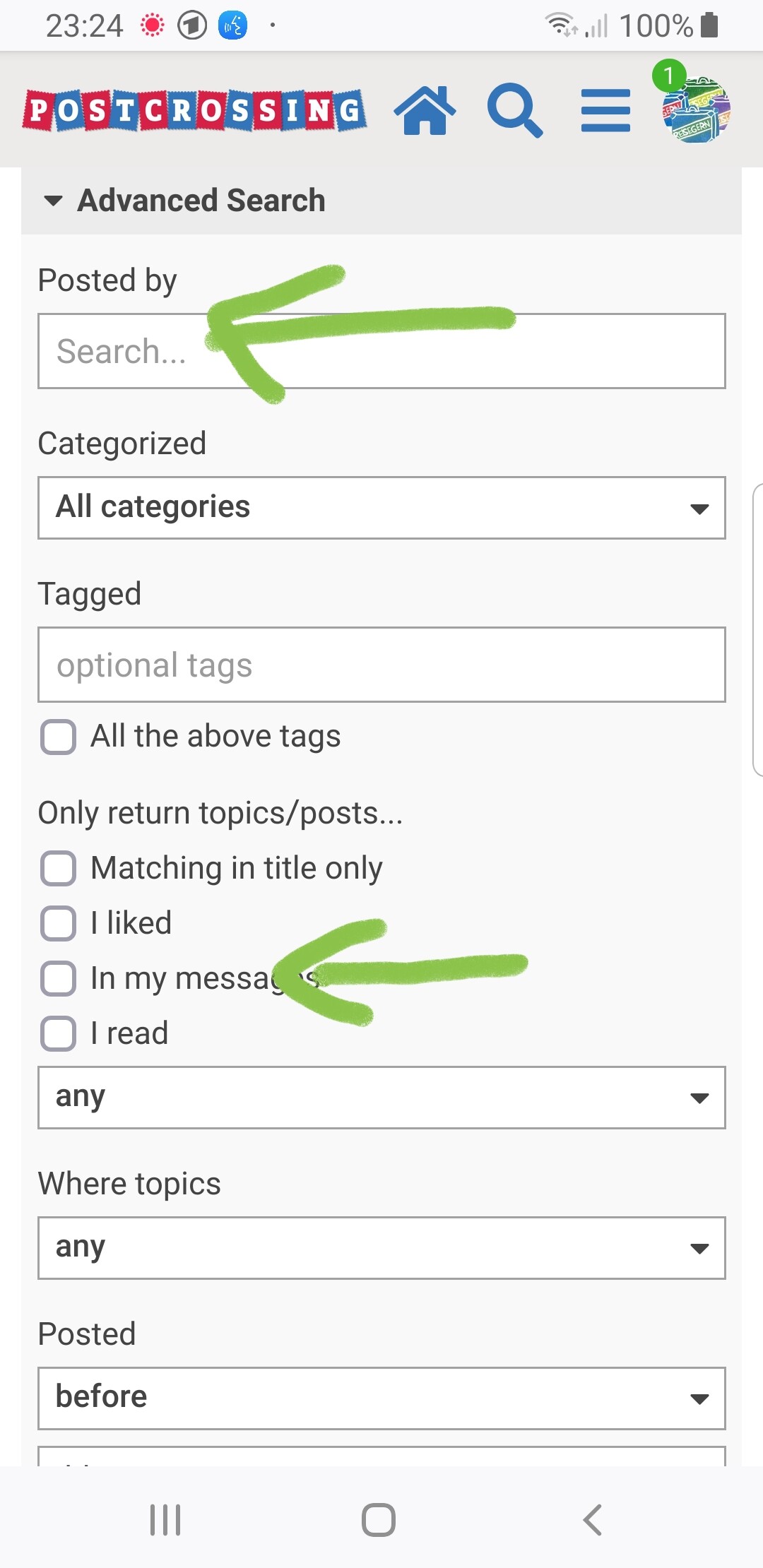Open the 'All categories' dropdown

coord(381,508)
